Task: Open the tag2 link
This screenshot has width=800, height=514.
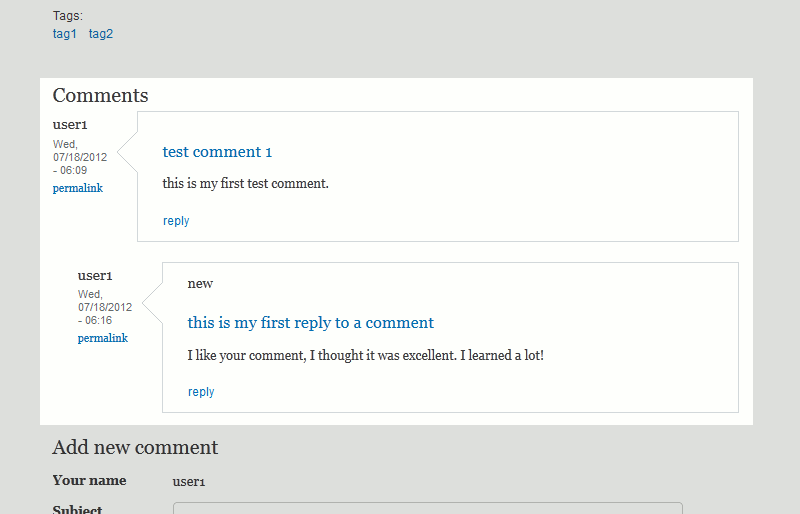Action: 101,34
